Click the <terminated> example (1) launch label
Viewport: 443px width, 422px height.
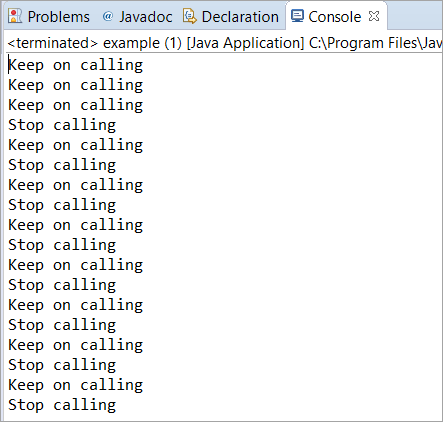pyautogui.click(x=95, y=43)
